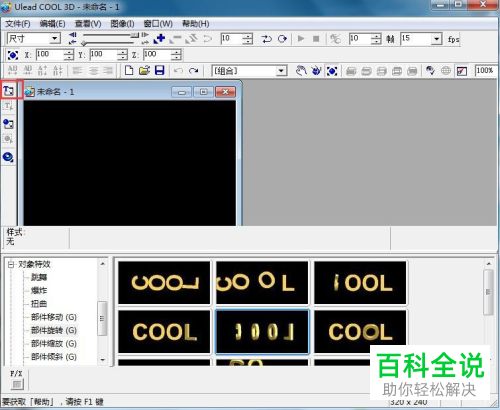Open the 查看(V) menu
The width and height of the screenshot is (500, 410).
point(88,24)
